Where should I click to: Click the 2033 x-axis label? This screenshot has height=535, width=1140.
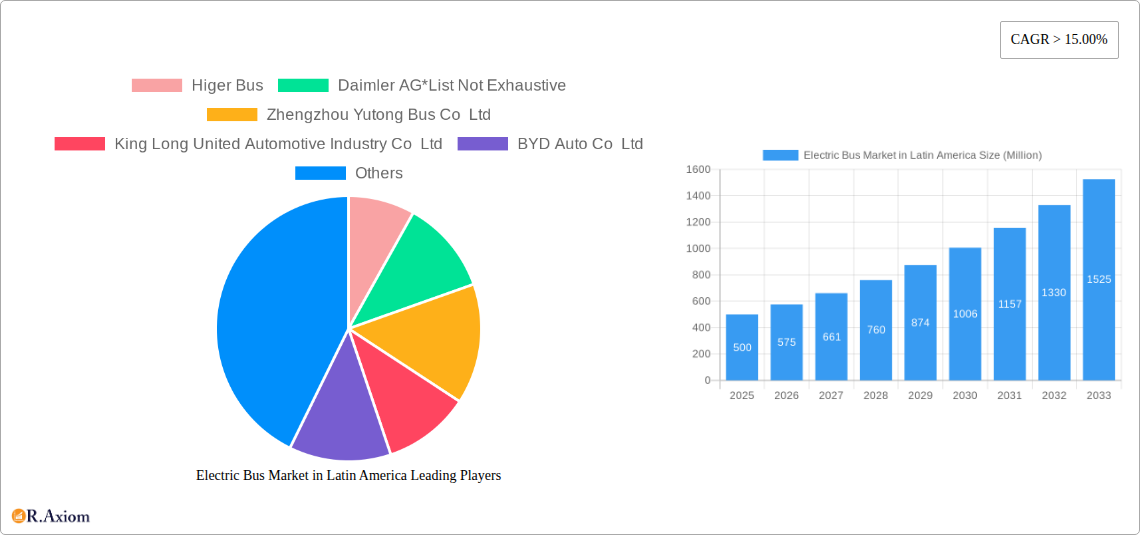1099,395
